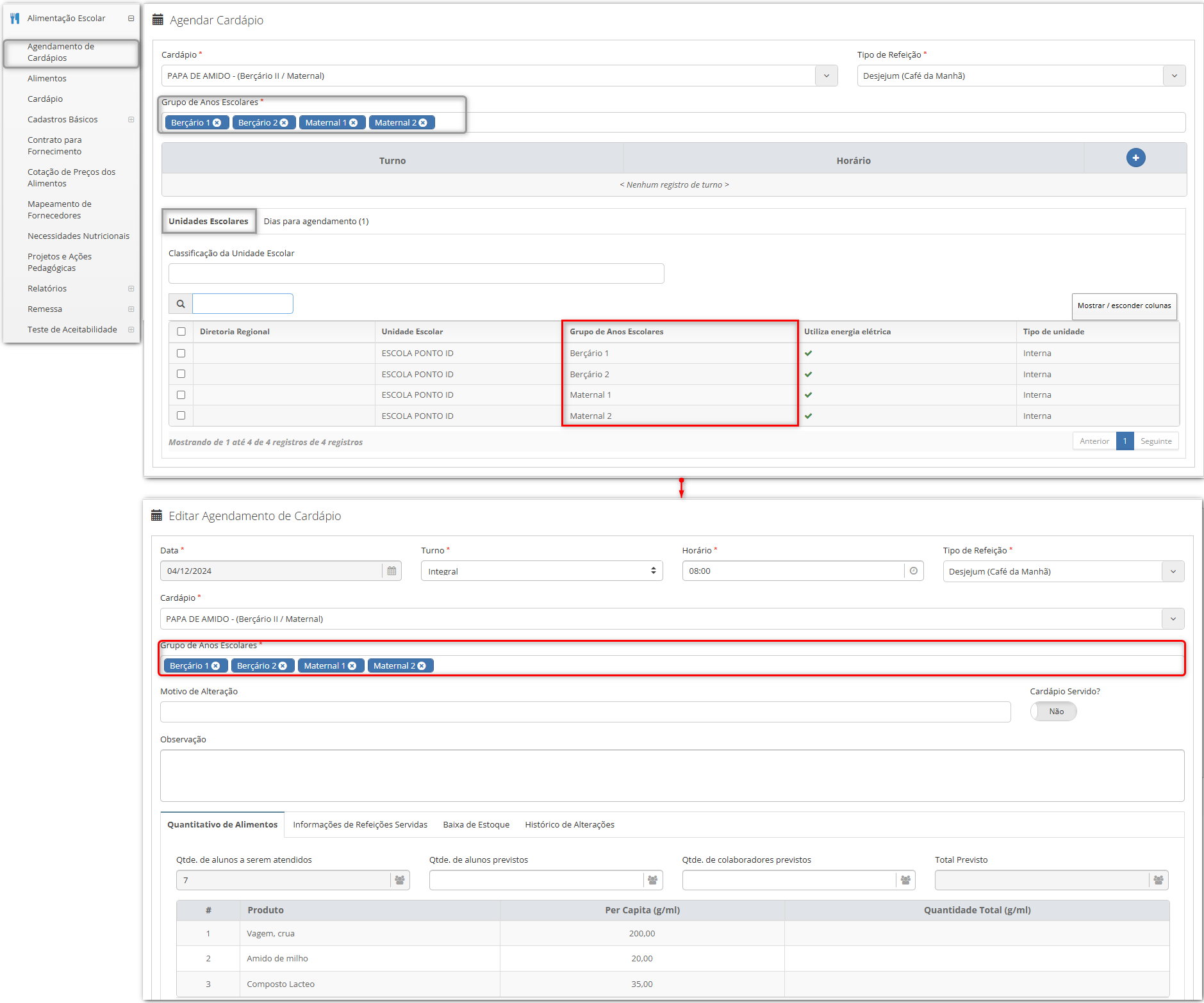Focus the Observação text area
This screenshot has height=1003, width=1204.
(672, 776)
